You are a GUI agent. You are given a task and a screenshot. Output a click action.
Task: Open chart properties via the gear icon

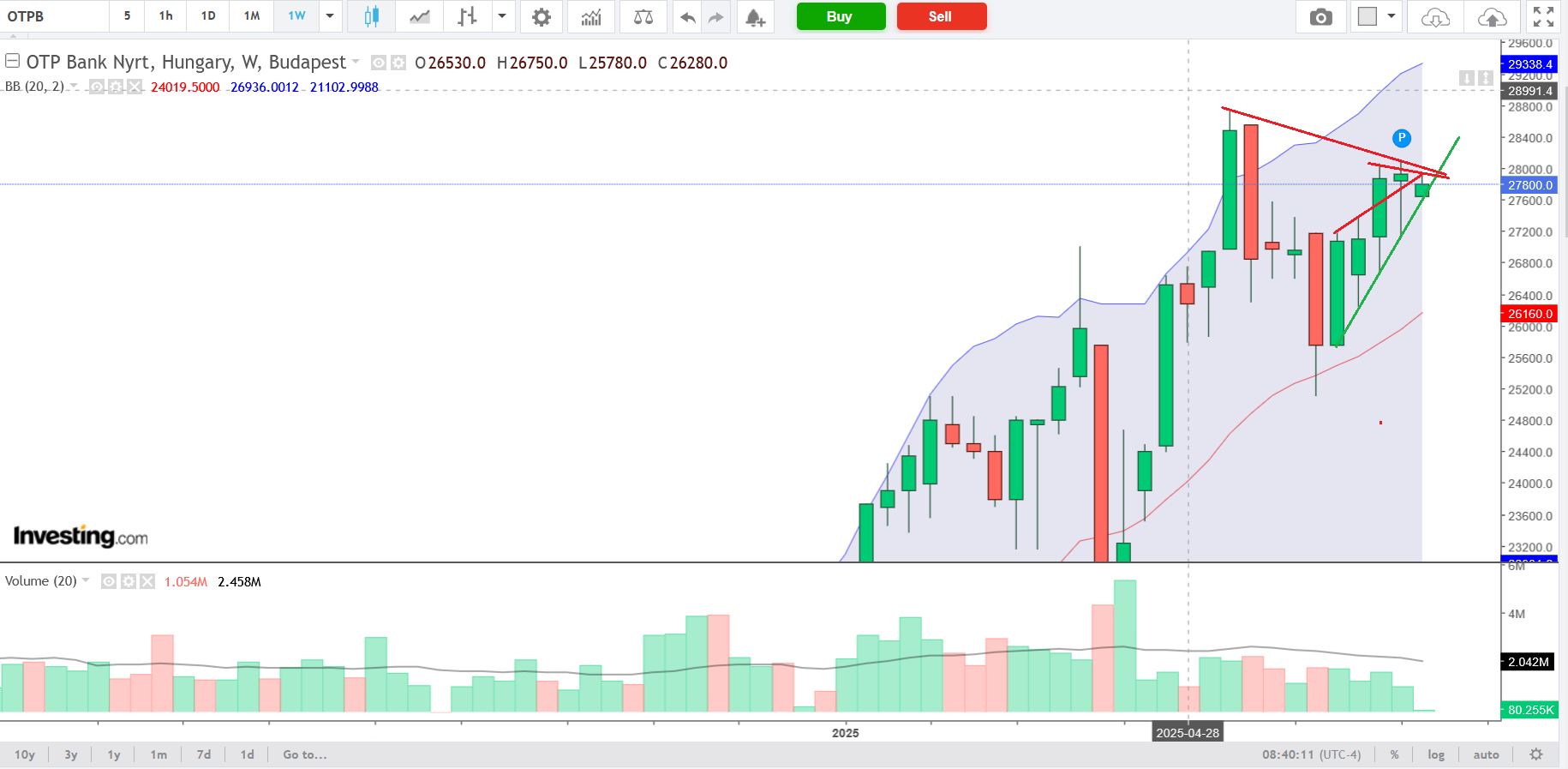541,16
